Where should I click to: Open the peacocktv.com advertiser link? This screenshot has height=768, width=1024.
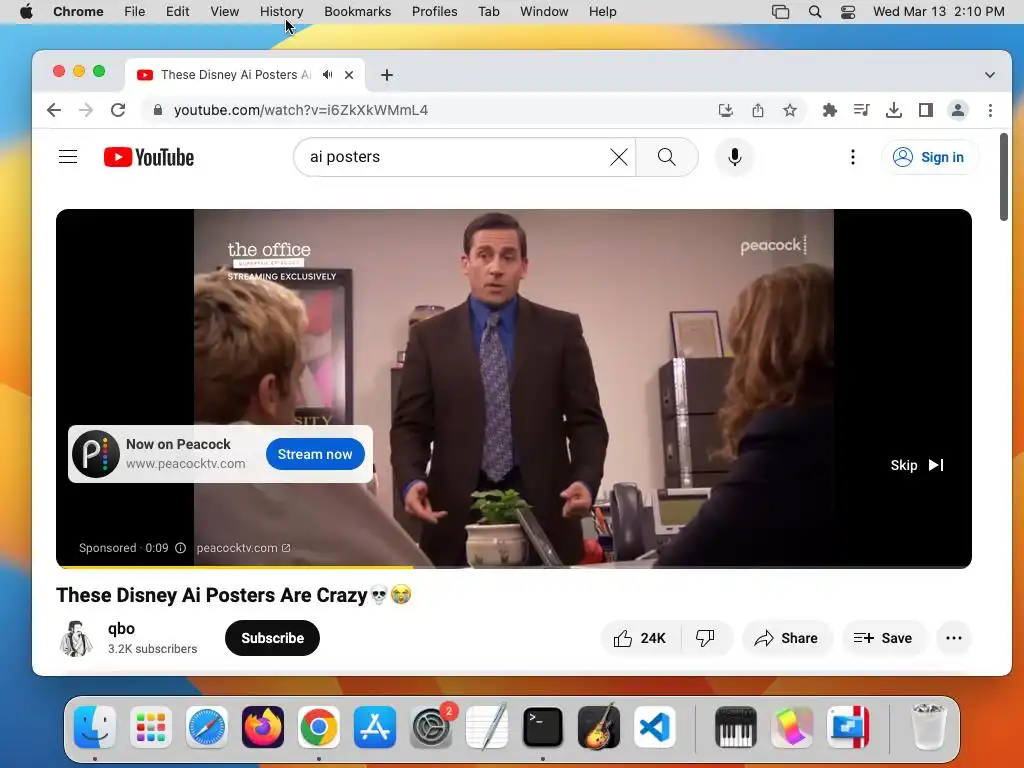(243, 548)
